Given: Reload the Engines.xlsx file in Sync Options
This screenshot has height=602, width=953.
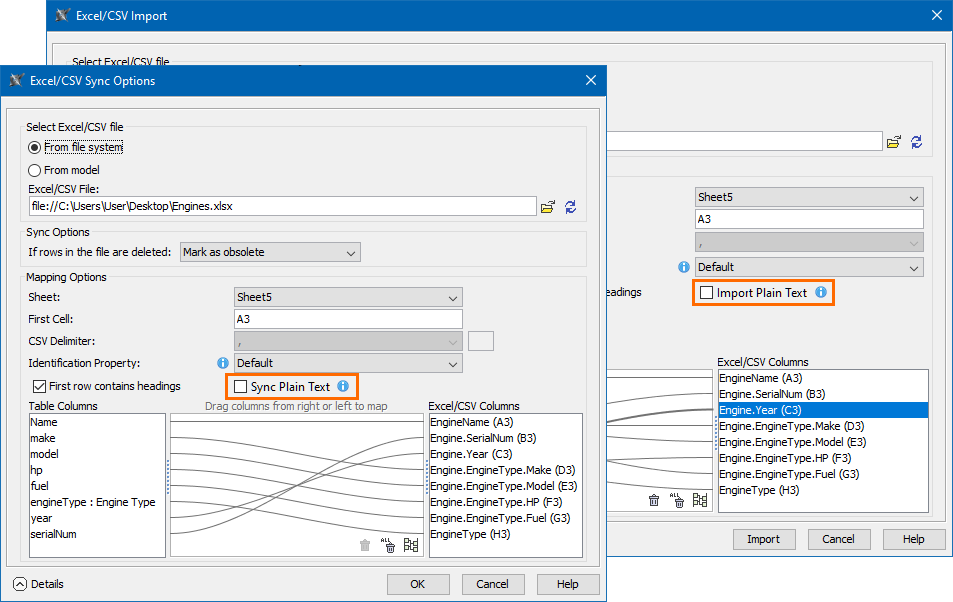Looking at the screenshot, I should tap(571, 207).
